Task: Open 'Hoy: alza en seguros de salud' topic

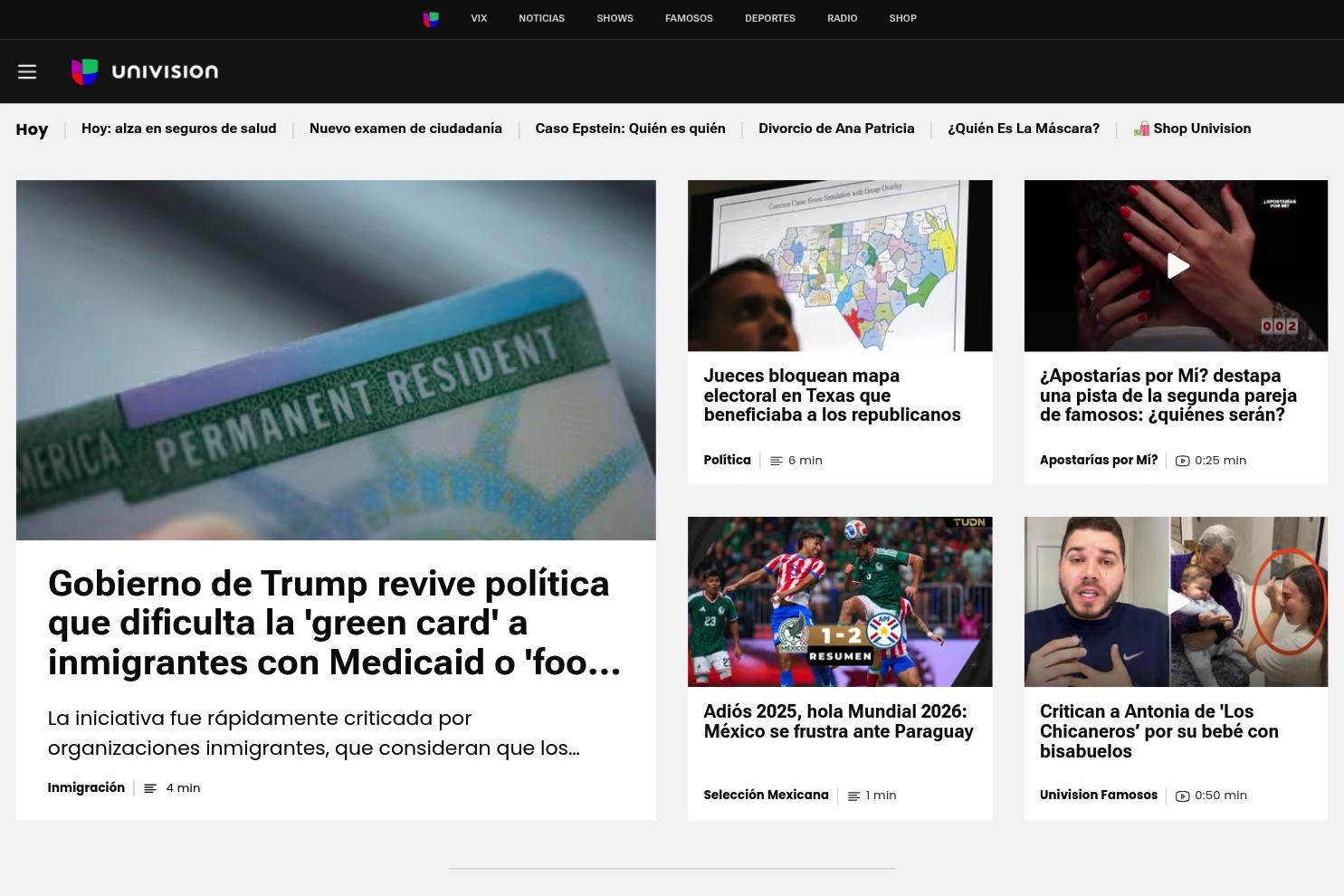Action: (179, 129)
